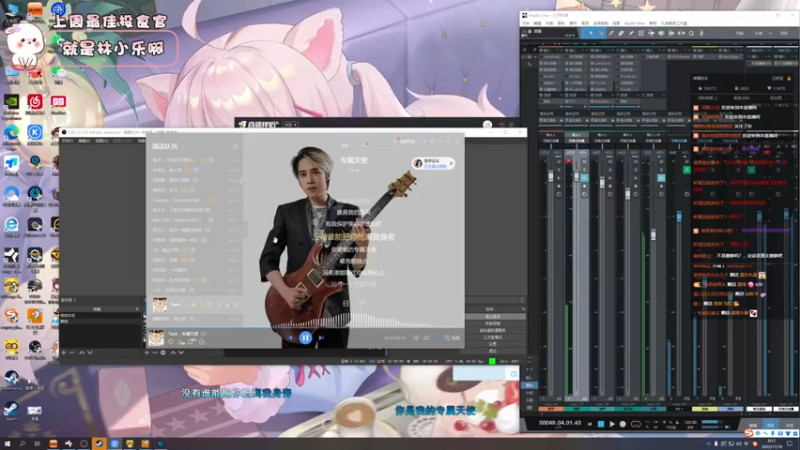The width and height of the screenshot is (800, 450).
Task: Adjust the selected second channel fader
Action: coord(577,176)
